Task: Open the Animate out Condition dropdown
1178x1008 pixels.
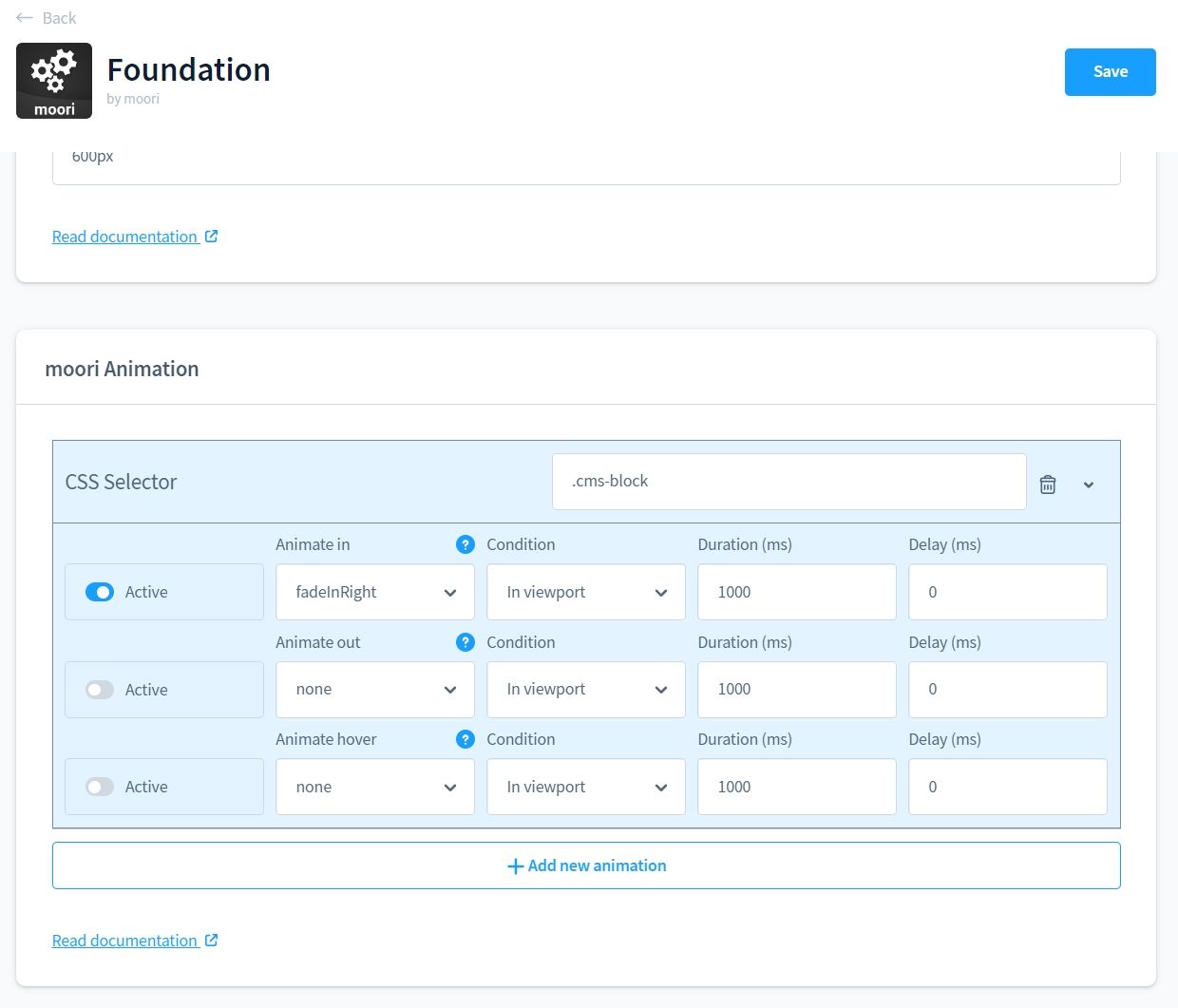Action: pyautogui.click(x=586, y=690)
